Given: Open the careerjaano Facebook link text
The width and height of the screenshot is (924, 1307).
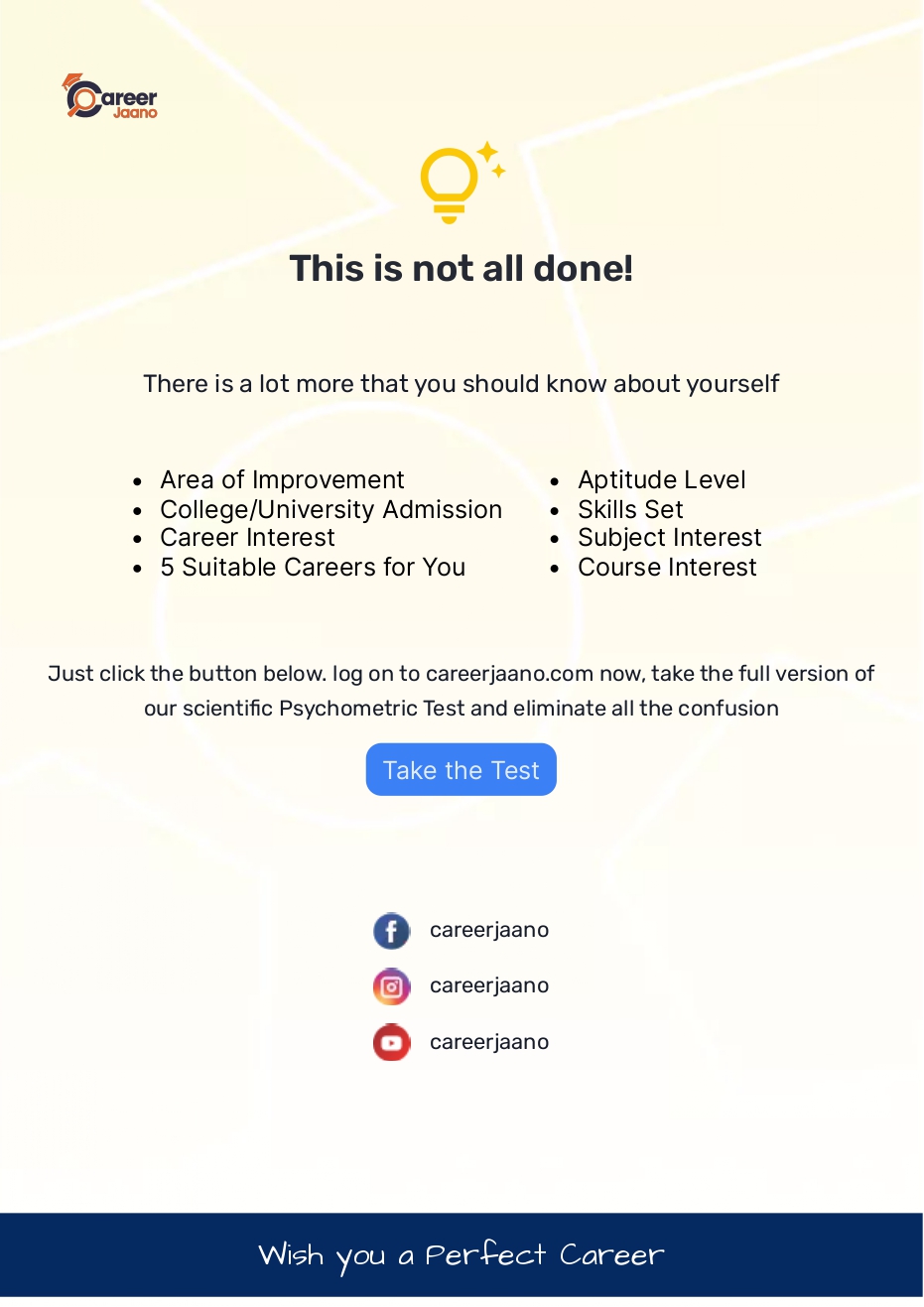Looking at the screenshot, I should (x=489, y=930).
